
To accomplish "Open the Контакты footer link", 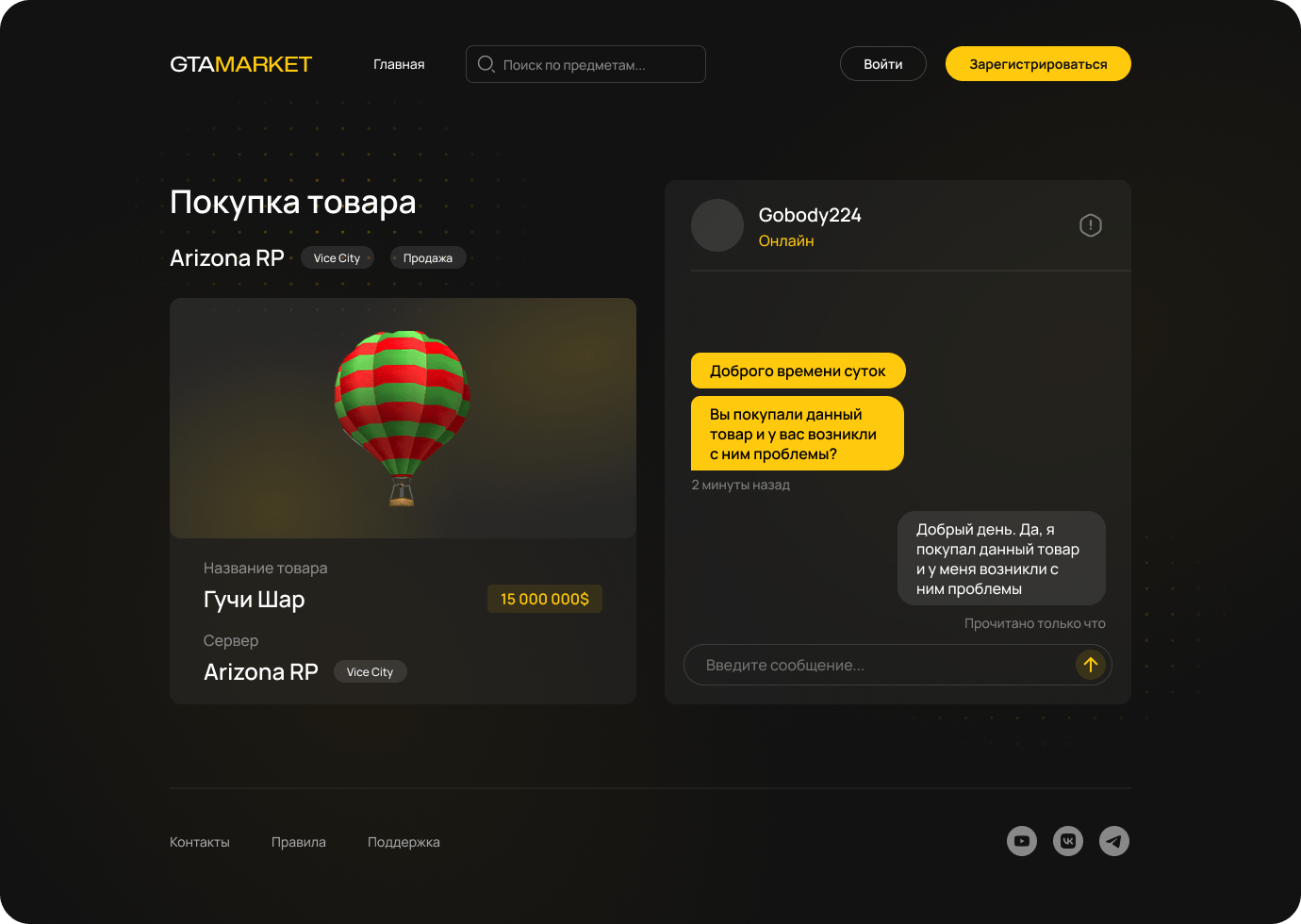I will 200,842.
